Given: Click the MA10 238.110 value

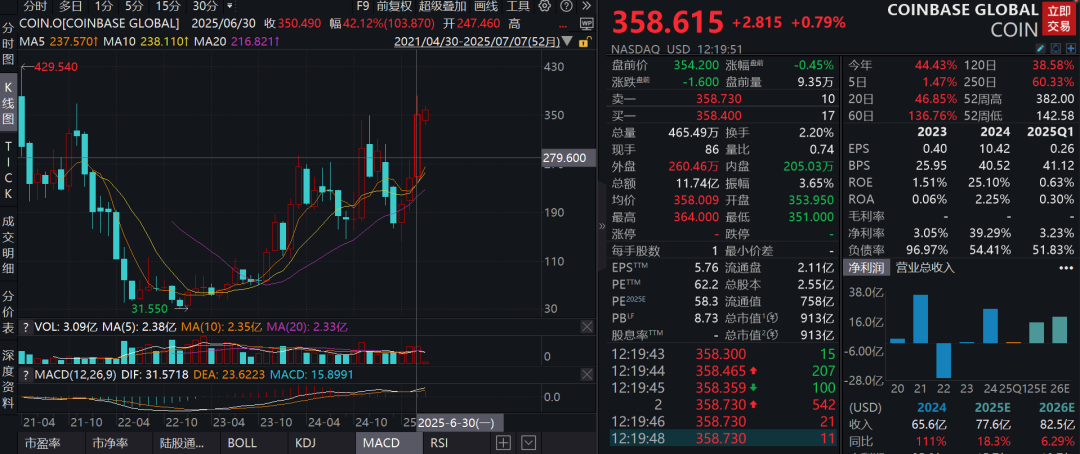Looking at the screenshot, I should 163,41.
